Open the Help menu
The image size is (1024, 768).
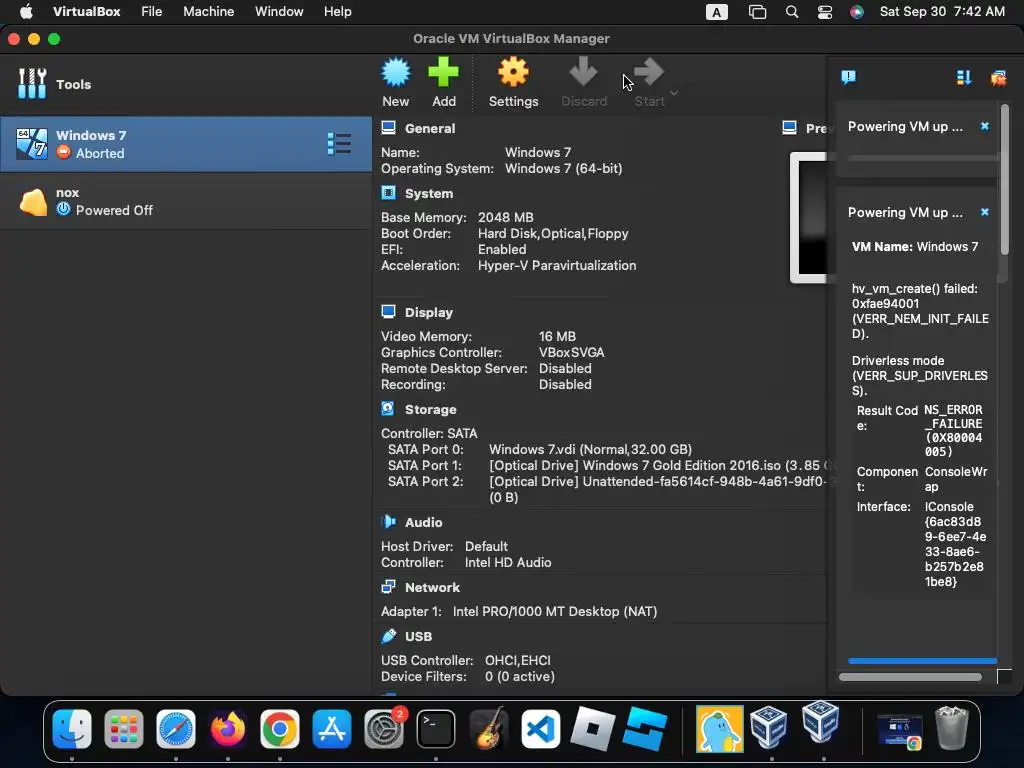(x=338, y=12)
